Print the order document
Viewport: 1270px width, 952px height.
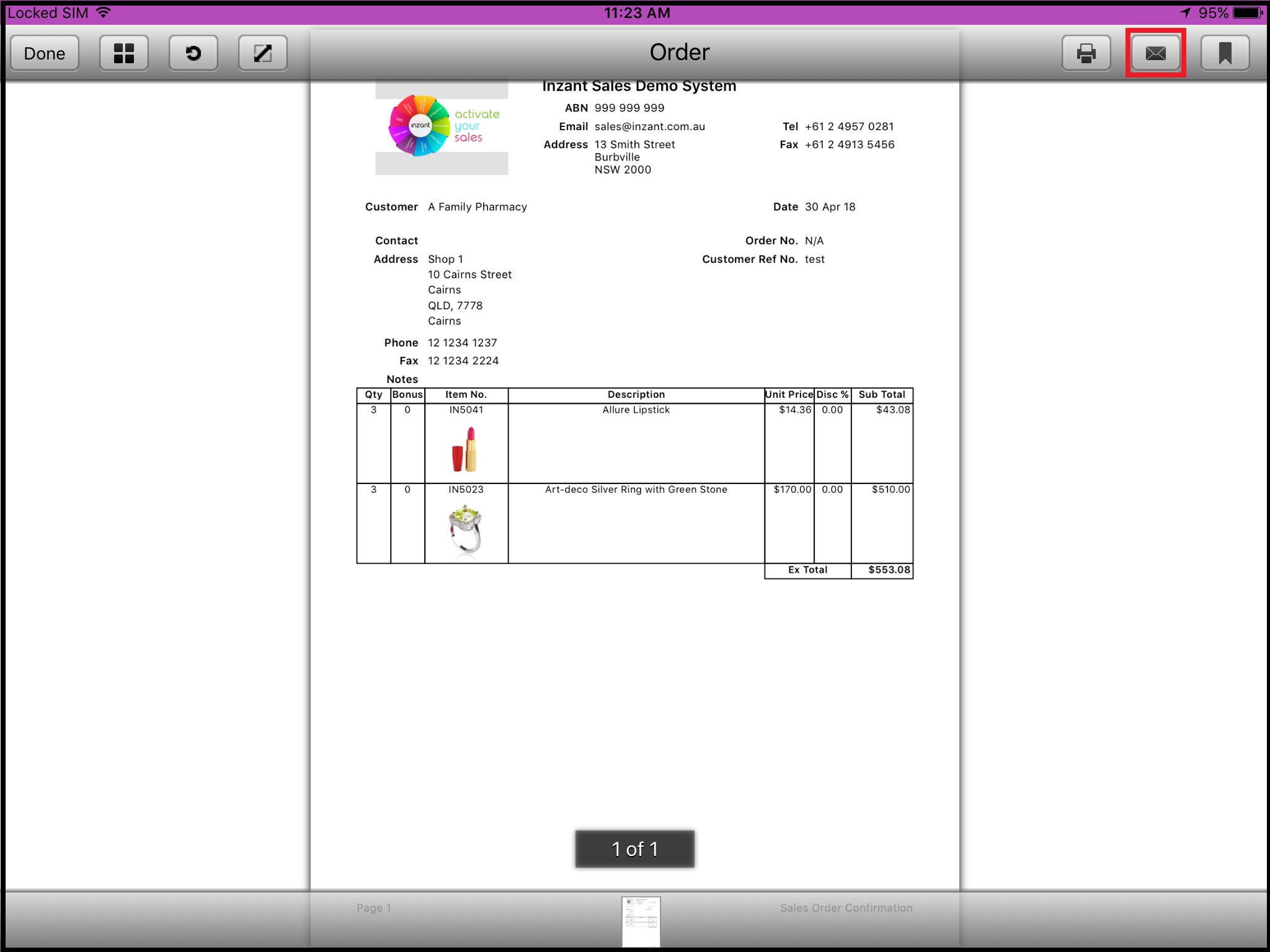pyautogui.click(x=1086, y=53)
